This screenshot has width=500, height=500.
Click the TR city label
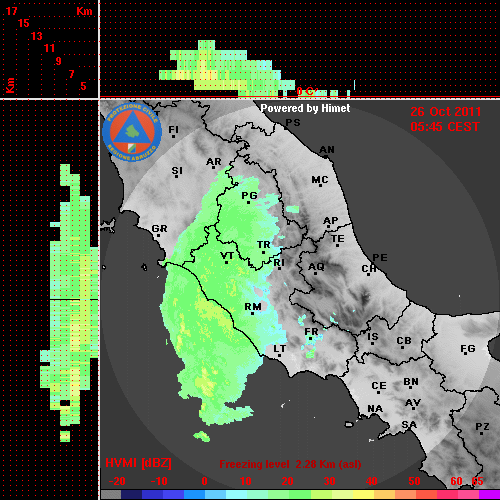pyautogui.click(x=264, y=245)
